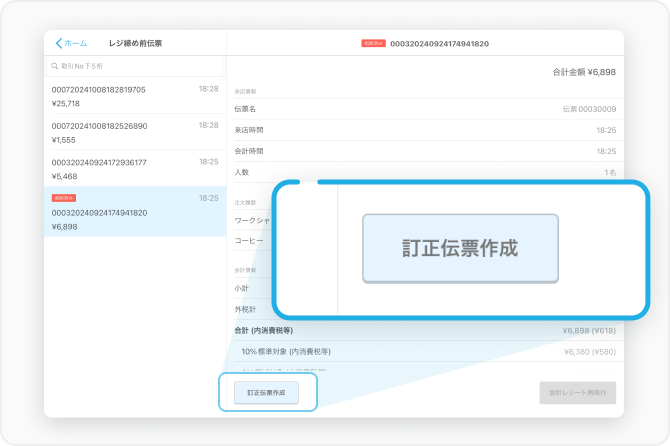Click the 人数 row
Image resolution: width=670 pixels, height=446 pixels.
tap(424, 172)
